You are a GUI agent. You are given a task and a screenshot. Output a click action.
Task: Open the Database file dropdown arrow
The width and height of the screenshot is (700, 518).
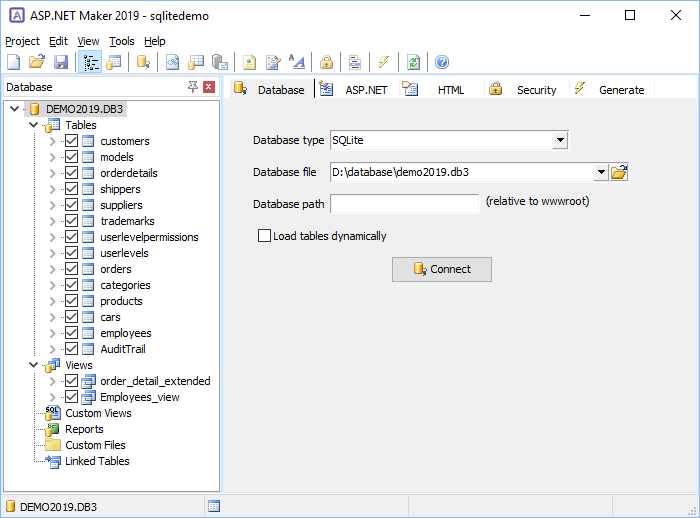(x=601, y=172)
